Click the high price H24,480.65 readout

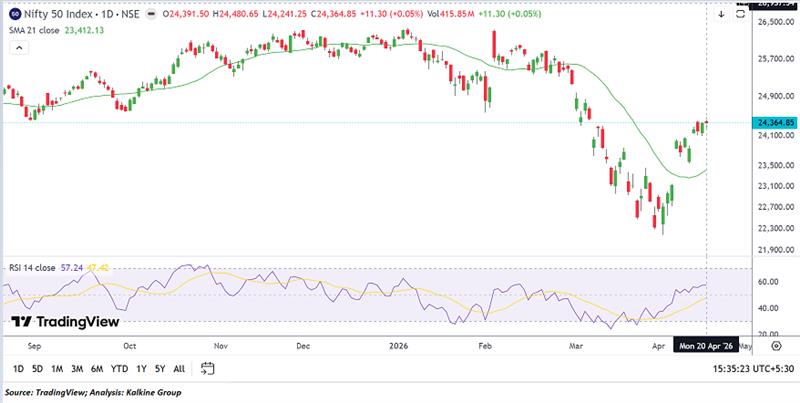click(x=237, y=14)
